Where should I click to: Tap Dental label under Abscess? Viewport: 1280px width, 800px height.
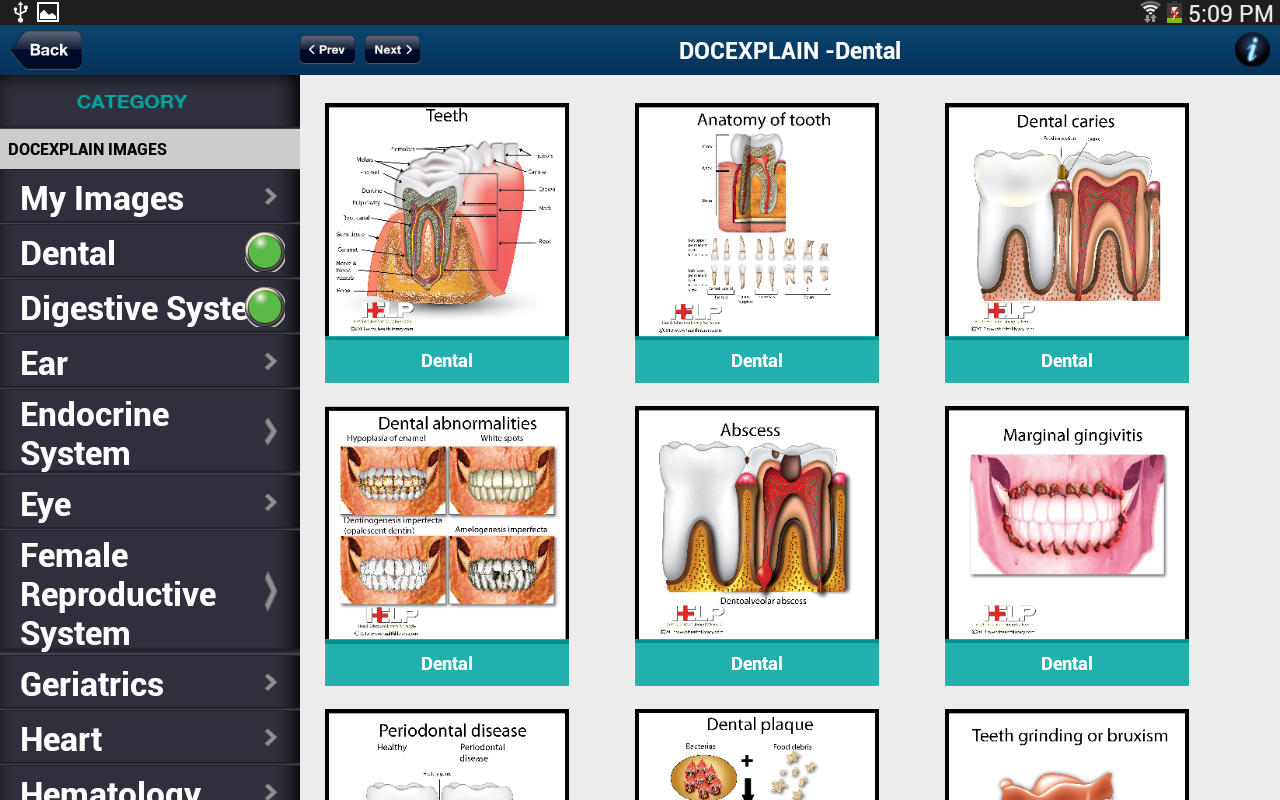757,664
